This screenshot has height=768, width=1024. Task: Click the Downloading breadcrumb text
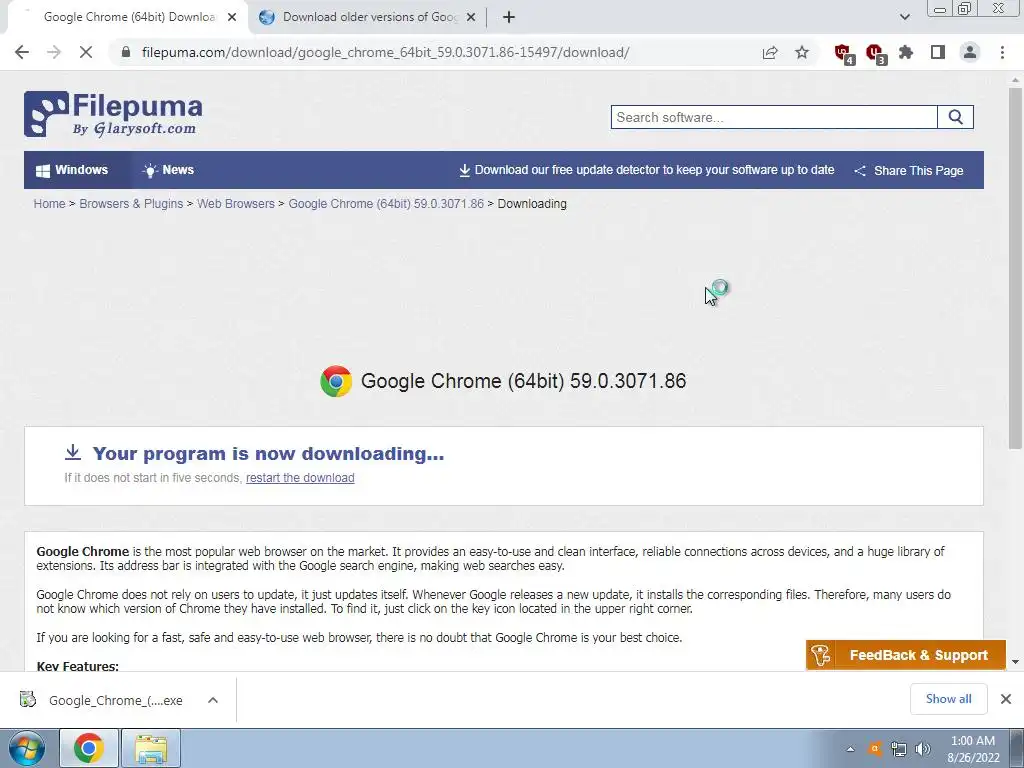[x=532, y=204]
